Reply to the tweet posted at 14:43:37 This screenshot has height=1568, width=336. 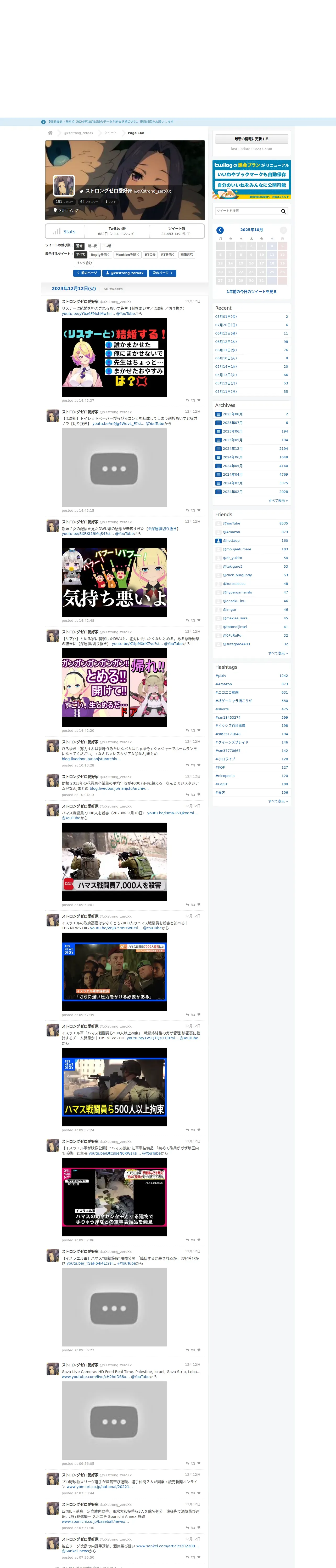click(187, 401)
